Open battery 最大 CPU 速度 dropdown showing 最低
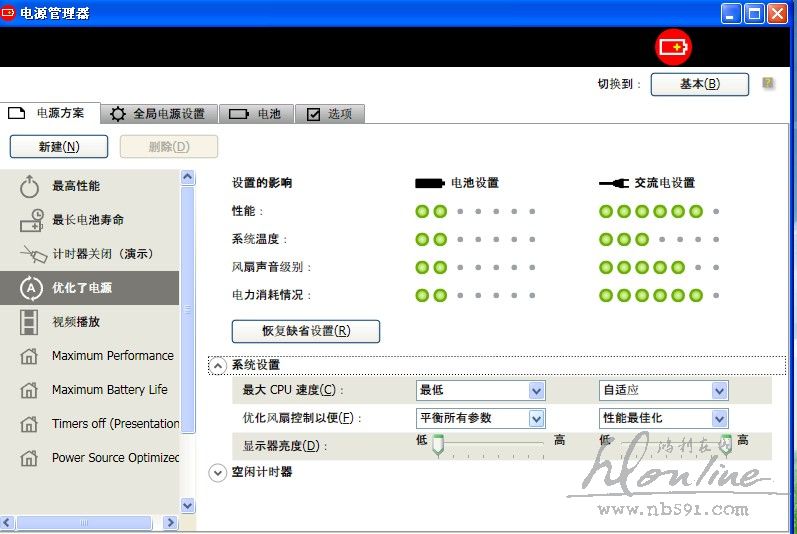 click(x=536, y=390)
